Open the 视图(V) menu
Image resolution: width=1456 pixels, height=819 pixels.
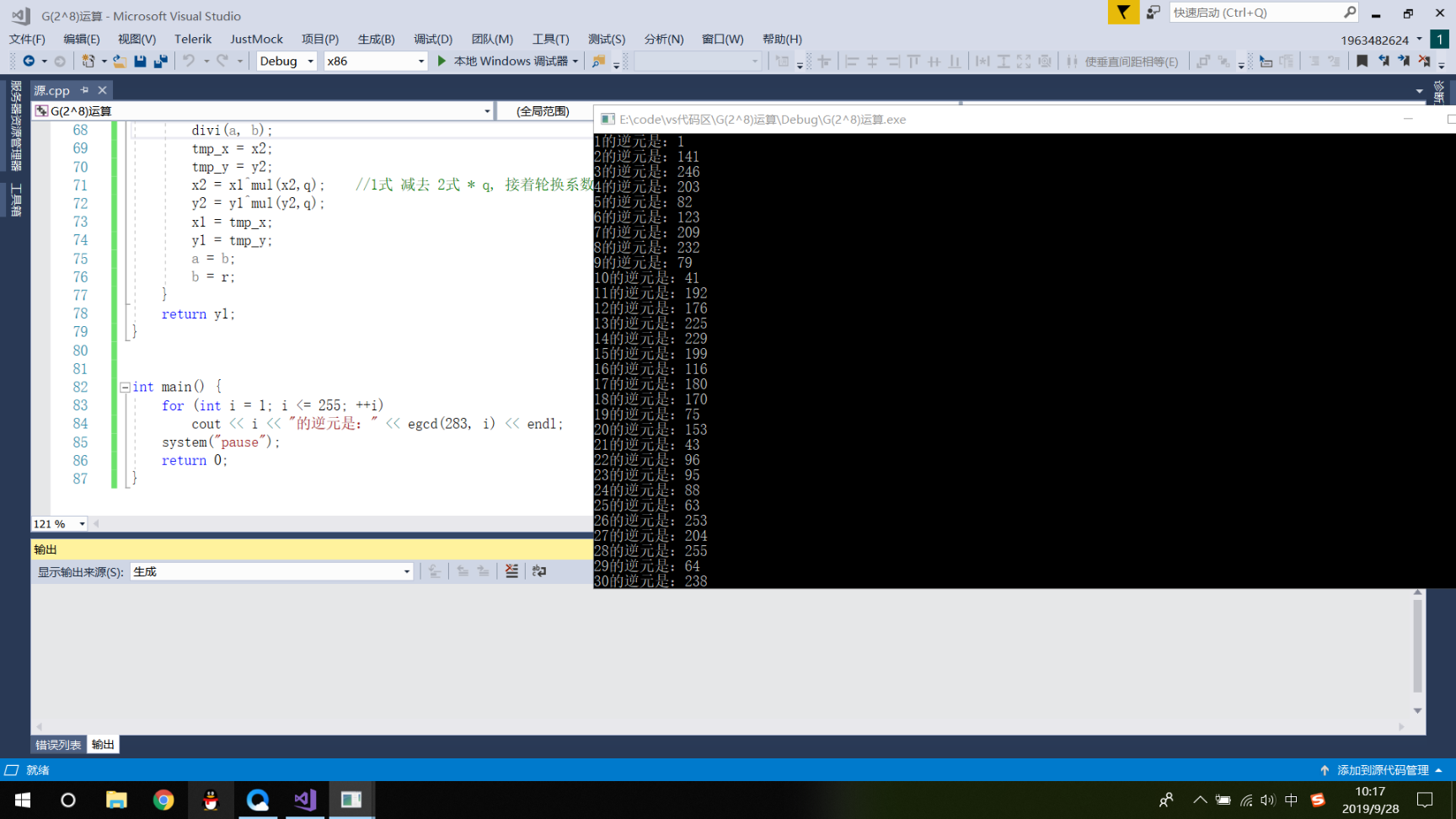(x=136, y=39)
